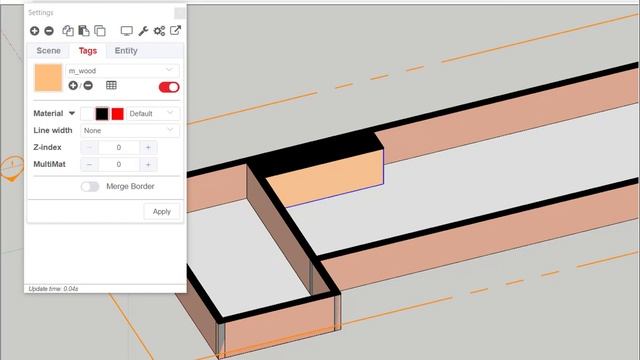Click the copy settings icon
This screenshot has width=640, height=360.
click(68, 31)
